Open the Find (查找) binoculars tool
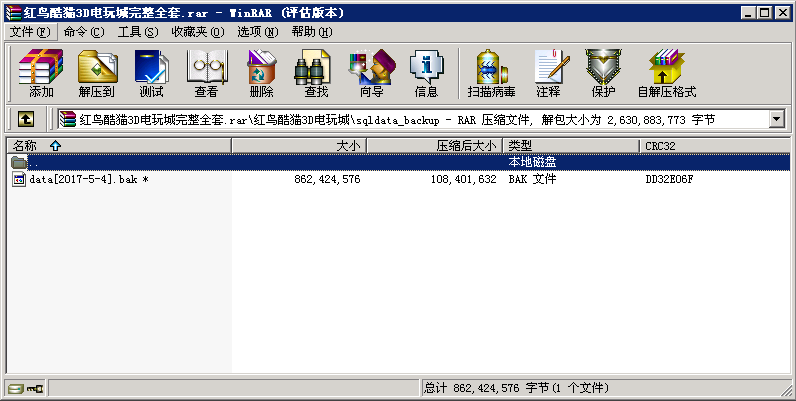The height and width of the screenshot is (401, 796). [316, 74]
